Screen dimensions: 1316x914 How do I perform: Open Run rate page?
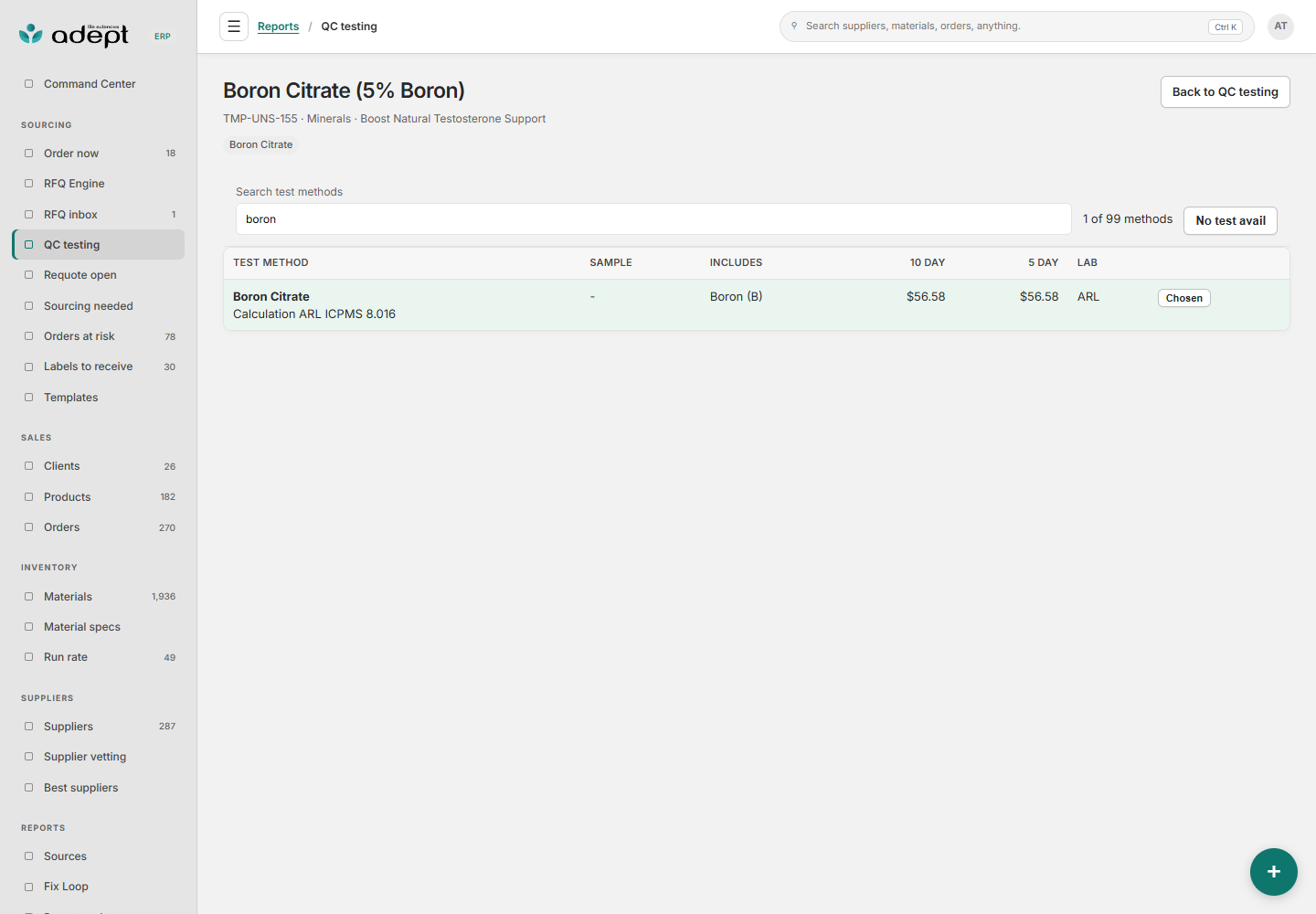pyautogui.click(x=99, y=657)
